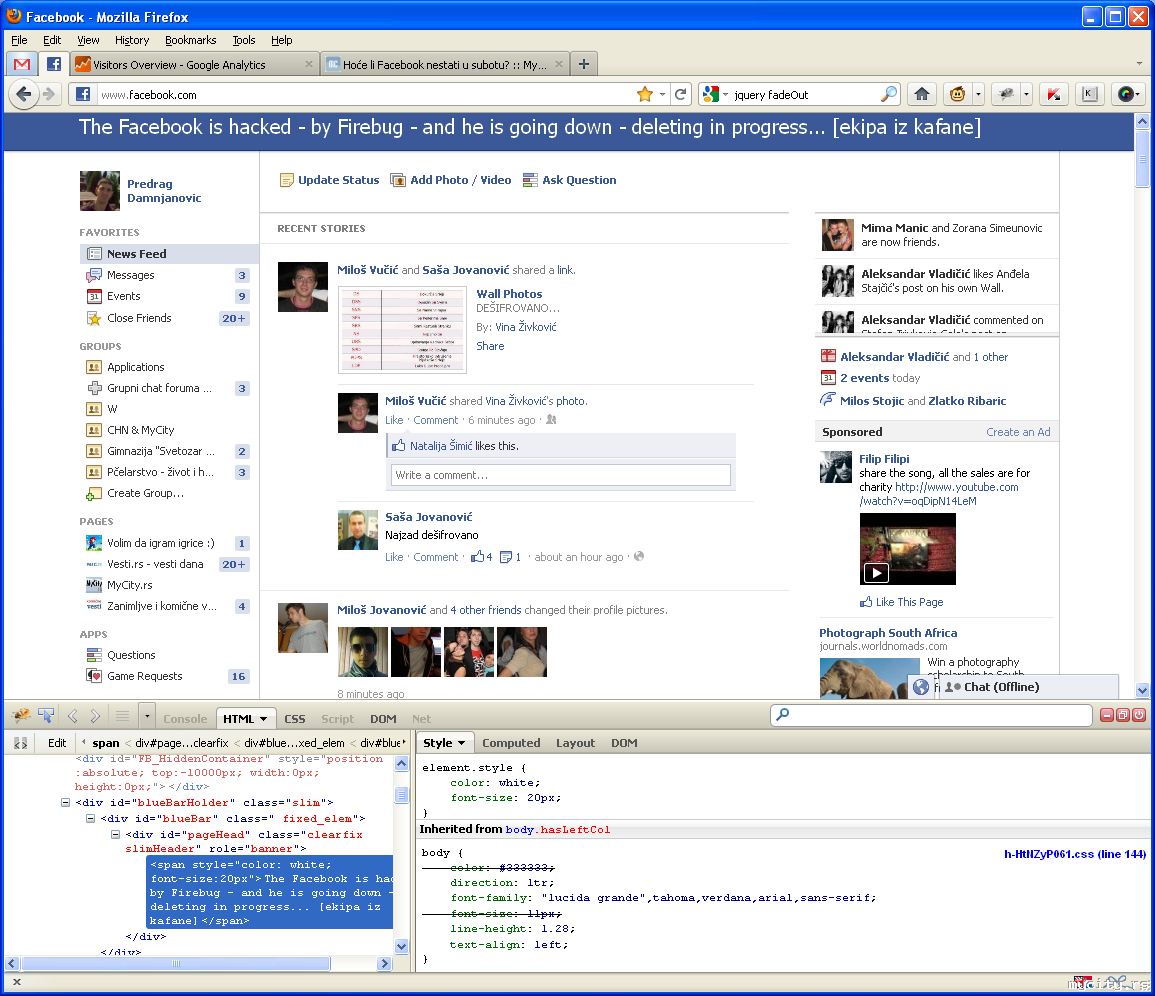Click the Greasemonkey monkey icon
This screenshot has width=1155, height=996.
[x=958, y=94]
